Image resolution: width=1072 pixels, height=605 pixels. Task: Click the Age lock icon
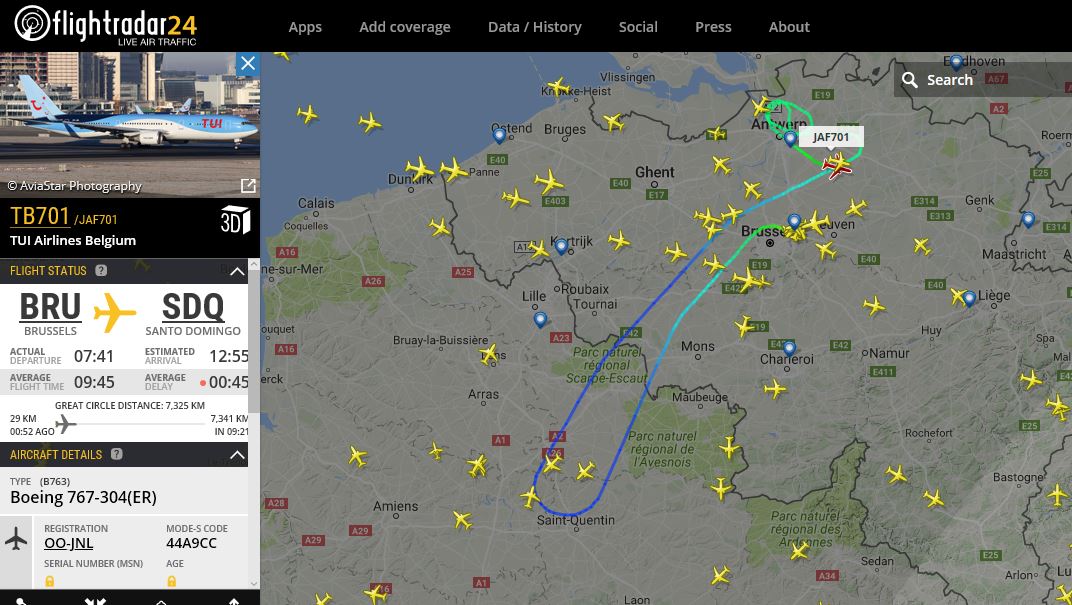[x=172, y=581]
